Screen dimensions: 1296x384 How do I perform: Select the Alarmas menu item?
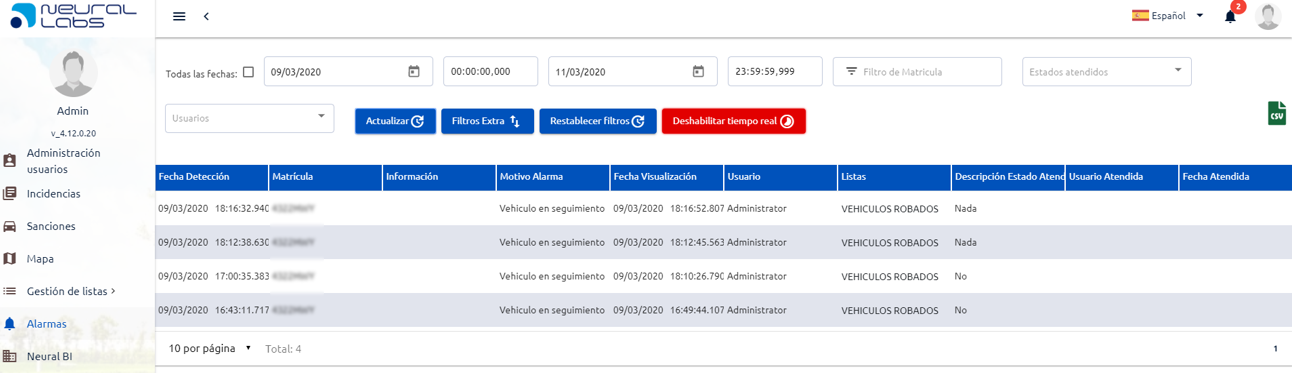pos(47,324)
